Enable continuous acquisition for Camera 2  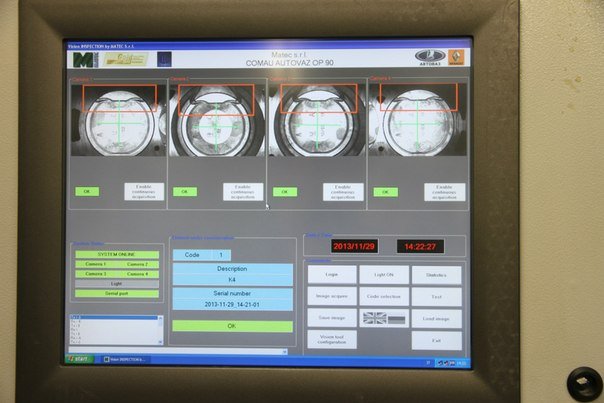point(243,191)
